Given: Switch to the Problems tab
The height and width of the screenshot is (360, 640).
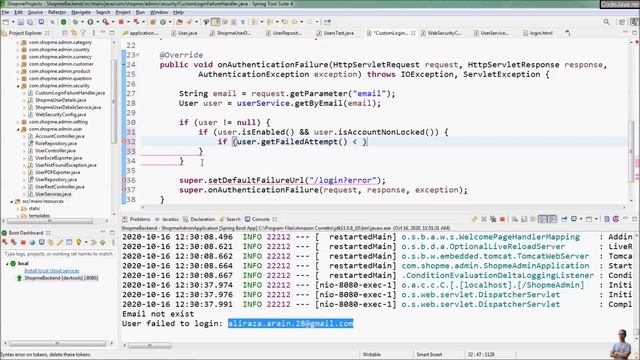Looking at the screenshot, I should (137, 219).
